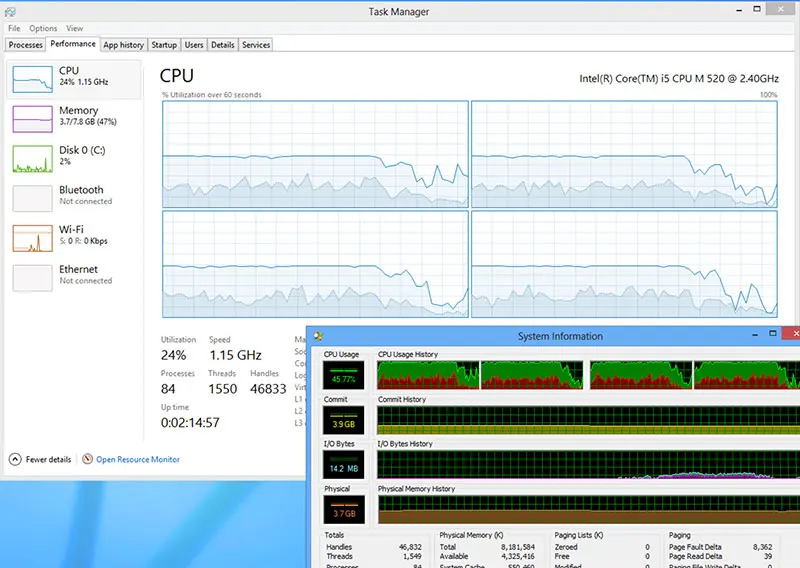Select the Ethernet adapter thumbnail
The height and width of the screenshot is (568, 800).
32,278
